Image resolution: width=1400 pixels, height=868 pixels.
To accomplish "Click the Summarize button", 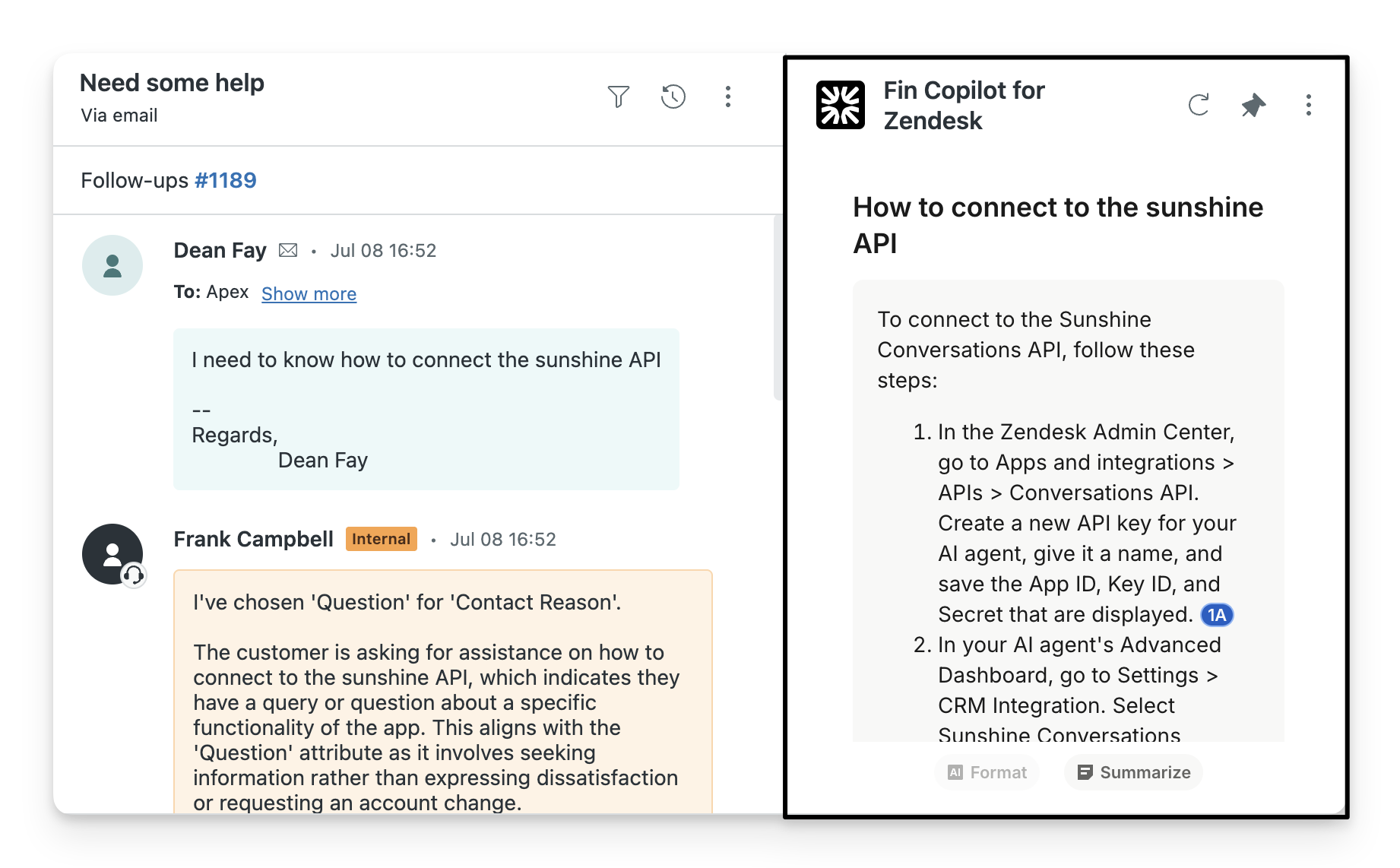I will click(x=1133, y=772).
